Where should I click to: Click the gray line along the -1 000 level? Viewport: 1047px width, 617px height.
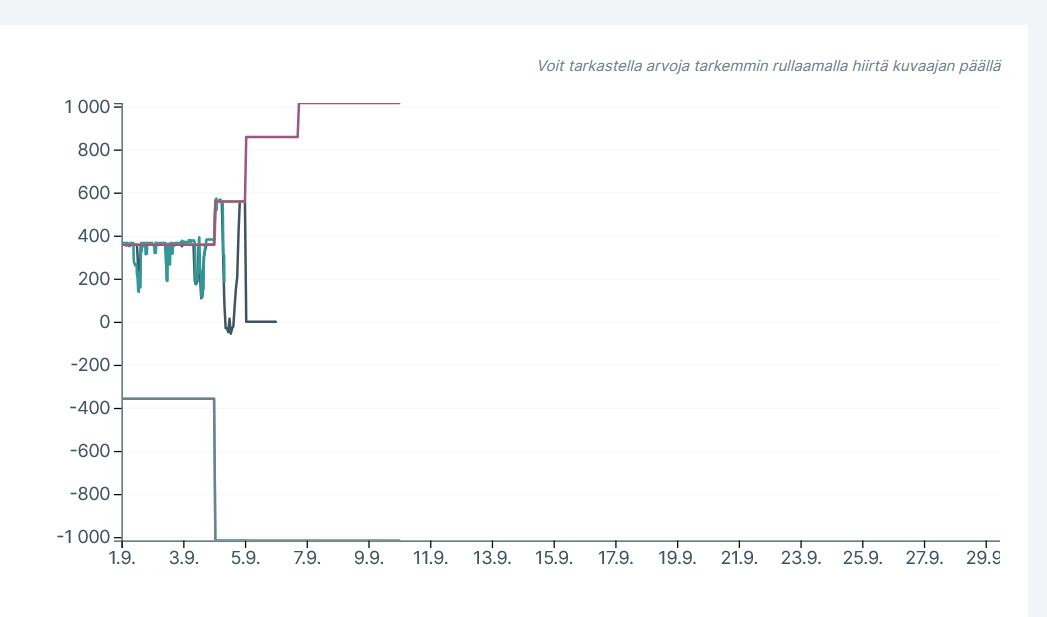coord(310,539)
